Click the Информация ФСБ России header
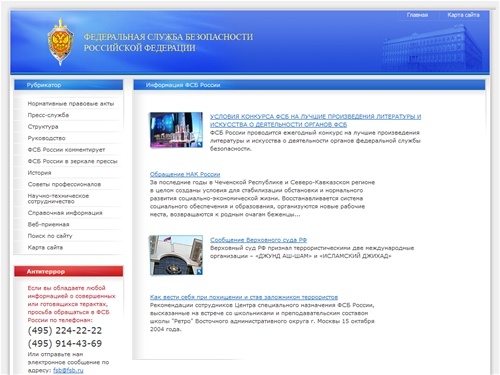The height and width of the screenshot is (375, 500). (x=309, y=85)
